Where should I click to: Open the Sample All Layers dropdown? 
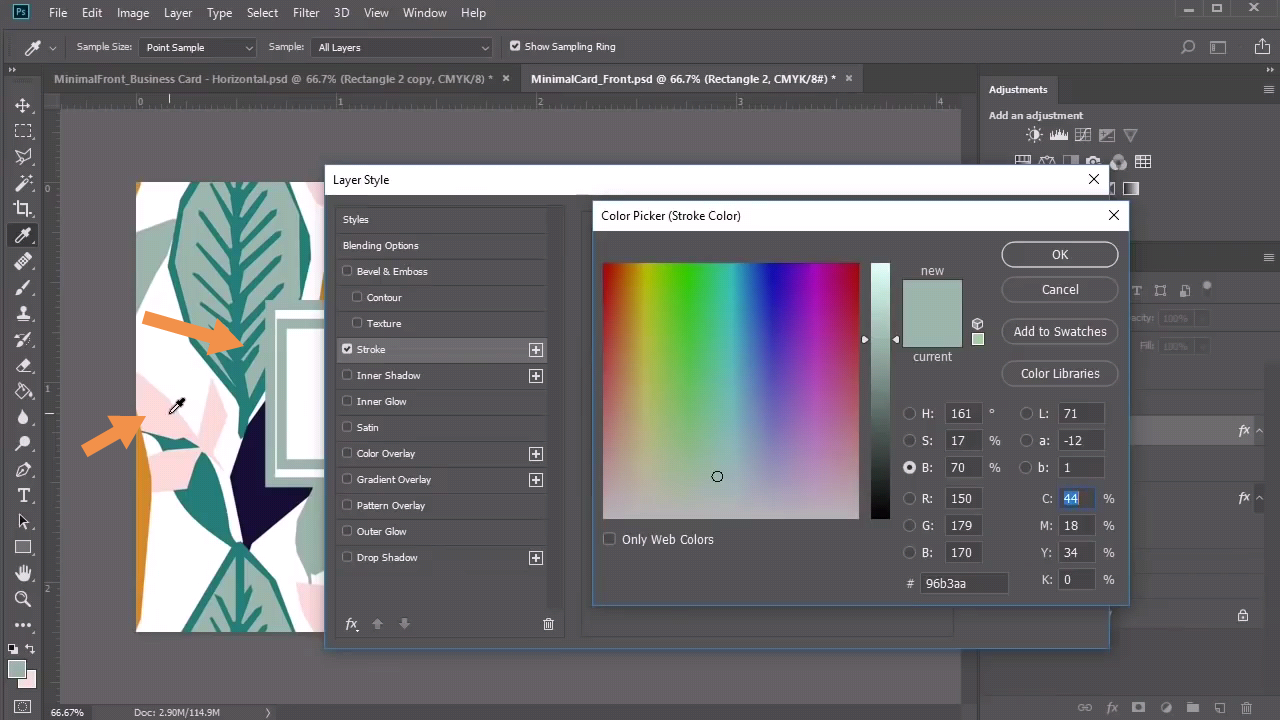[x=403, y=47]
